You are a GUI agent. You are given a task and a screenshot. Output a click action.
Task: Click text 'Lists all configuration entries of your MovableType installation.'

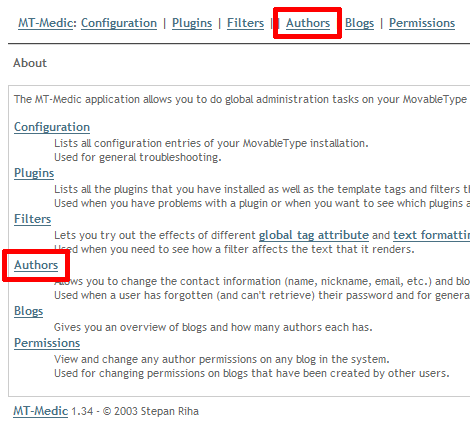[x=211, y=143]
